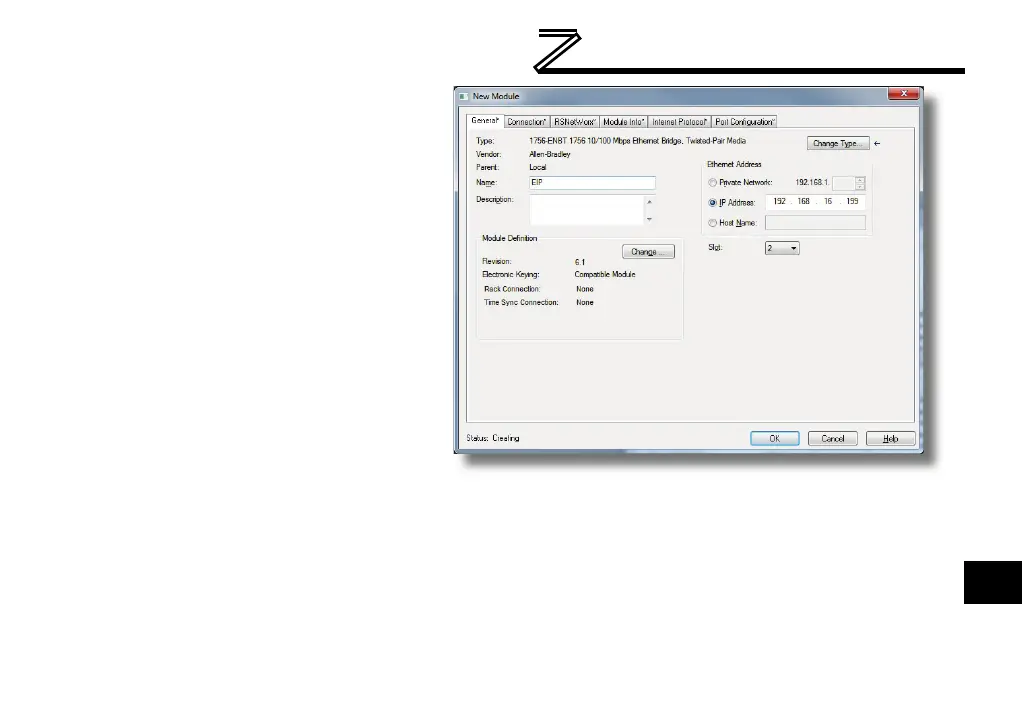Confirm with the OK button
1022x720 pixels.
[x=774, y=439]
